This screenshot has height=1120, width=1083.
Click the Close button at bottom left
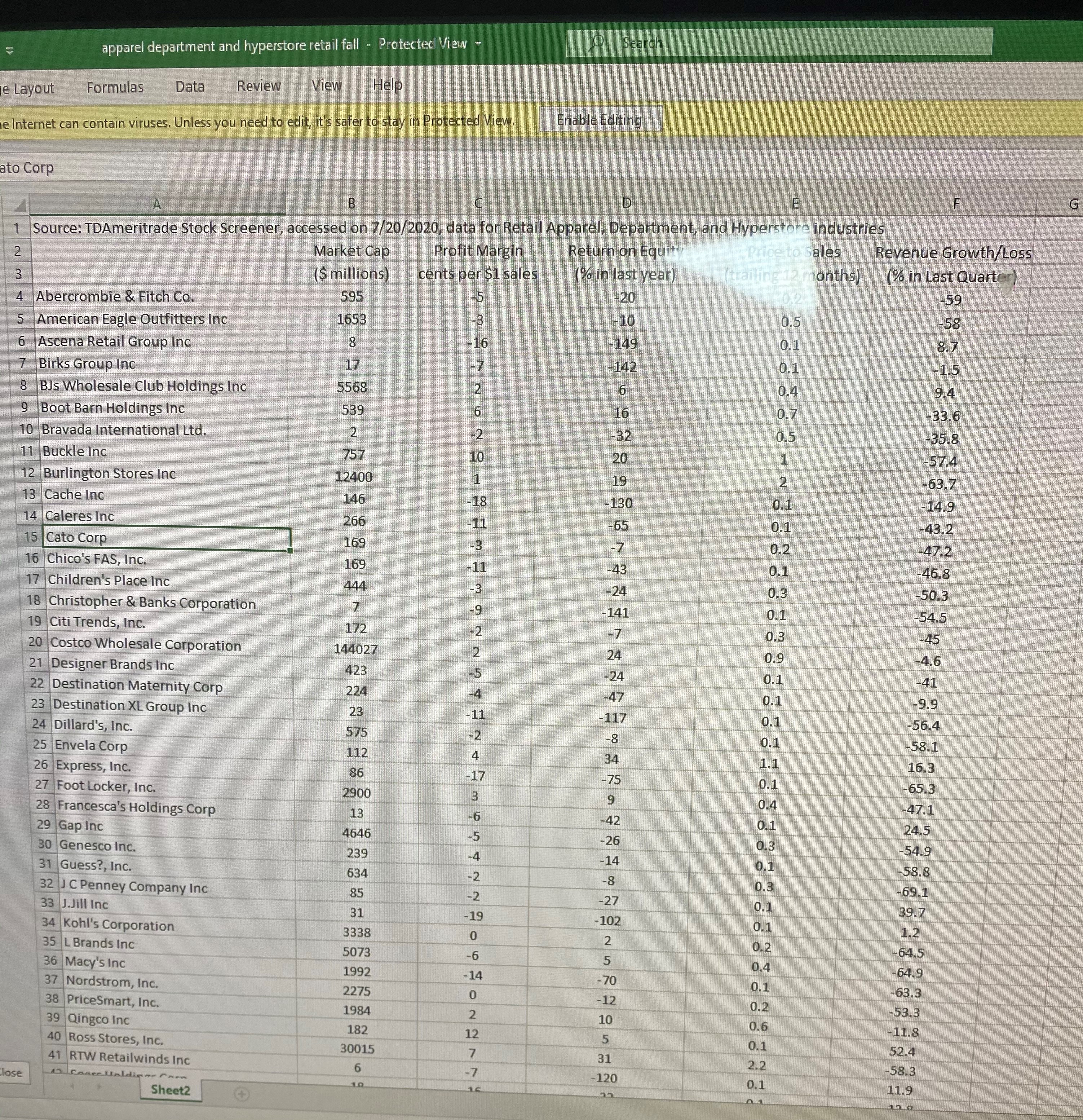tap(10, 1072)
